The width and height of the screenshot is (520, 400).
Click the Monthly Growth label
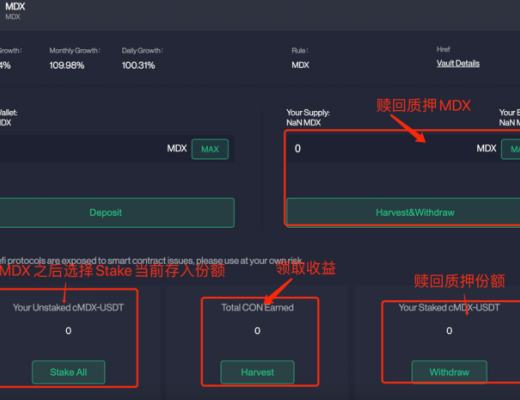click(74, 51)
